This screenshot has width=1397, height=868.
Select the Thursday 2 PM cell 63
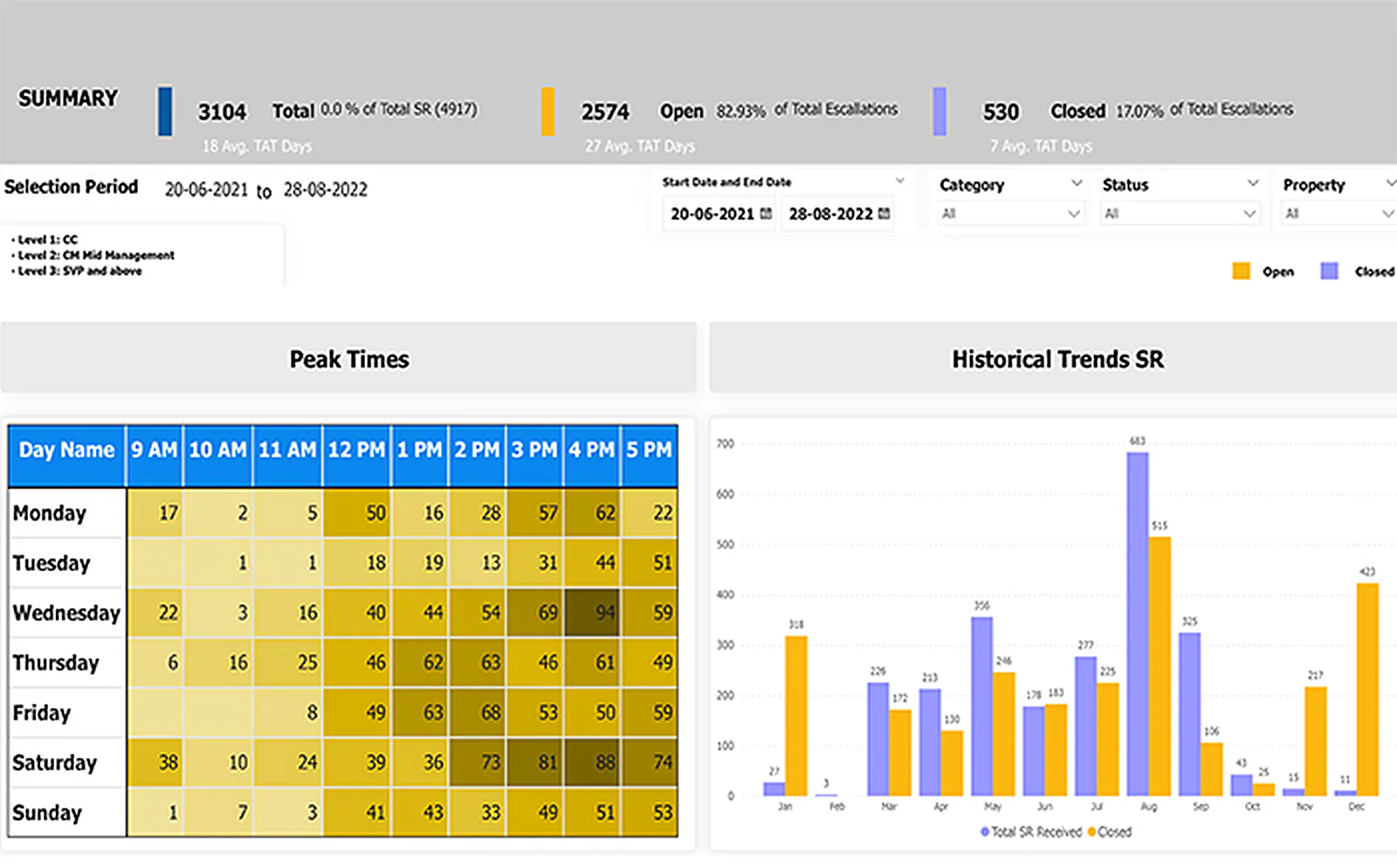tap(477, 662)
